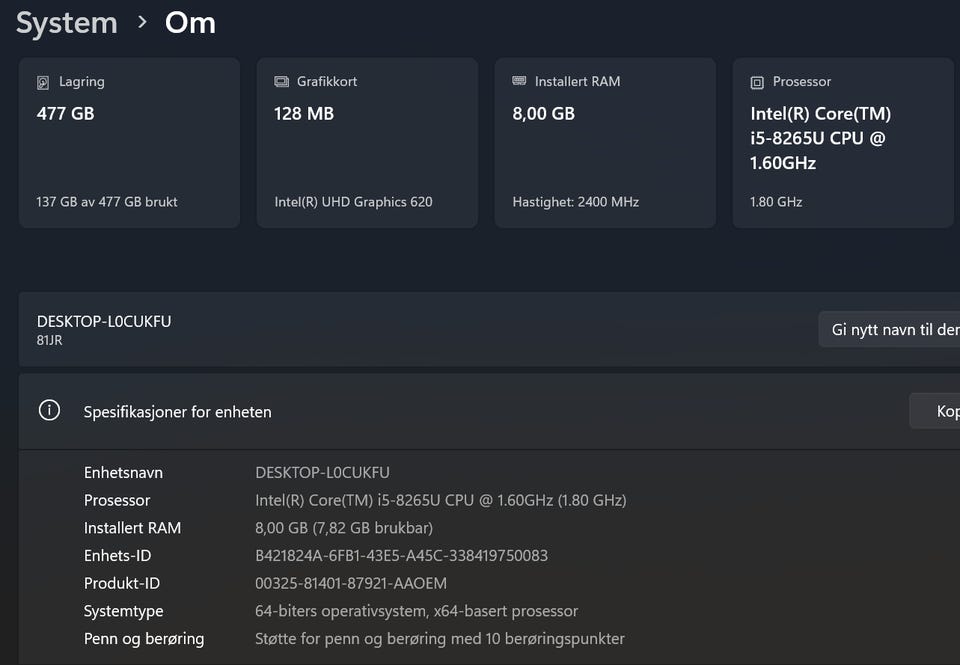Click the Prosessor chip icon
Viewport: 960px width, 665px height.
coord(757,82)
